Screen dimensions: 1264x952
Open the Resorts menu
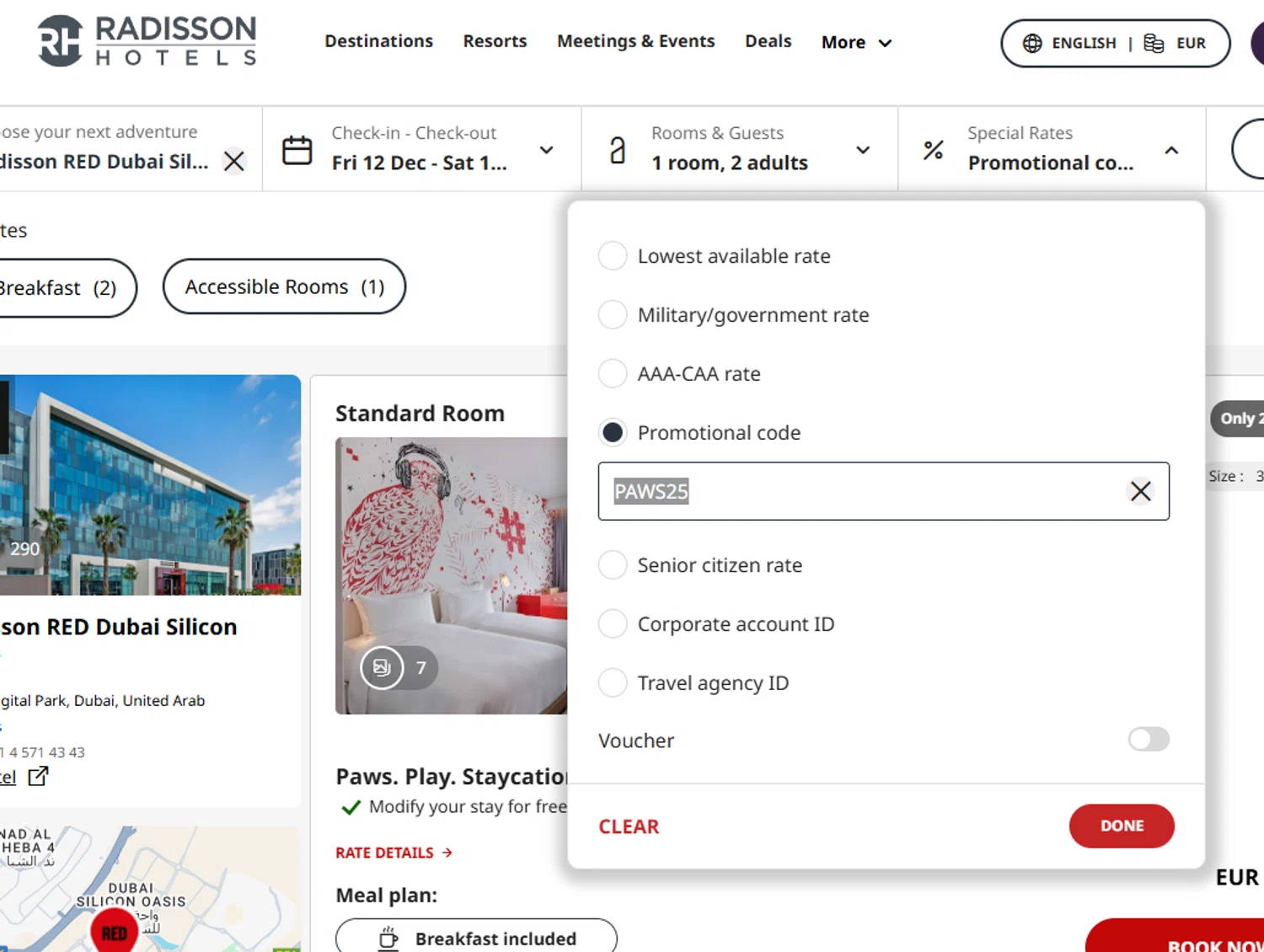(x=495, y=41)
